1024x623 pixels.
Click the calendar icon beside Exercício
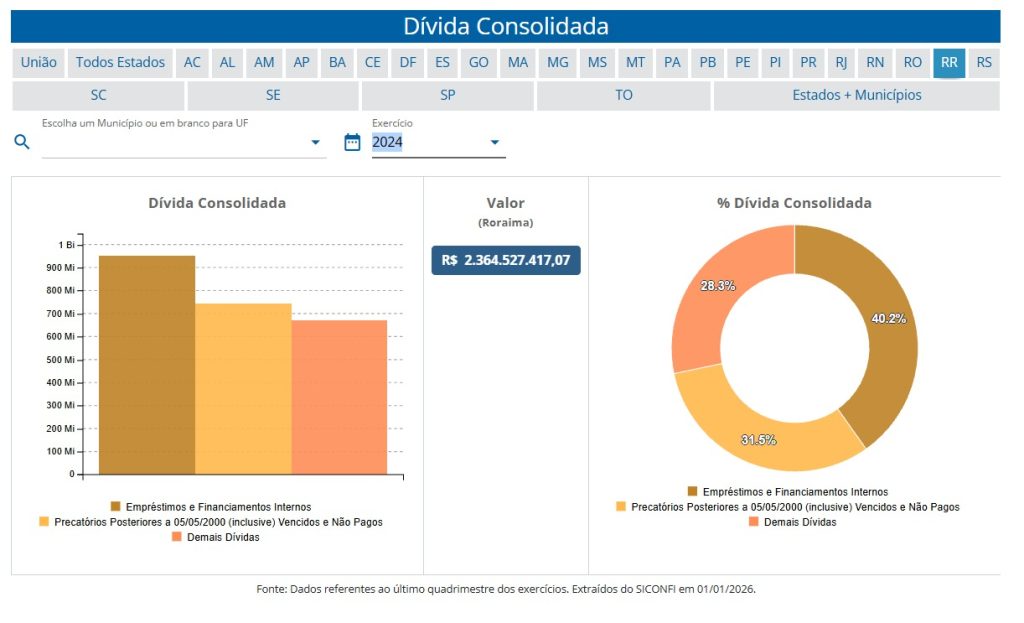[352, 142]
